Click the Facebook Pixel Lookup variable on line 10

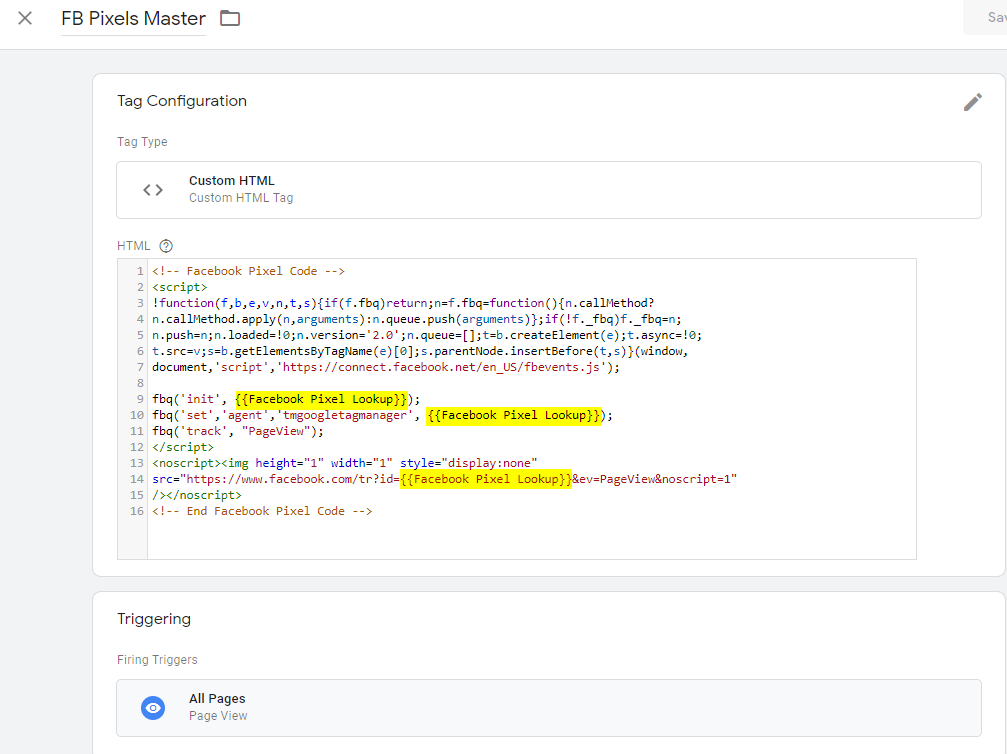pyautogui.click(x=515, y=416)
